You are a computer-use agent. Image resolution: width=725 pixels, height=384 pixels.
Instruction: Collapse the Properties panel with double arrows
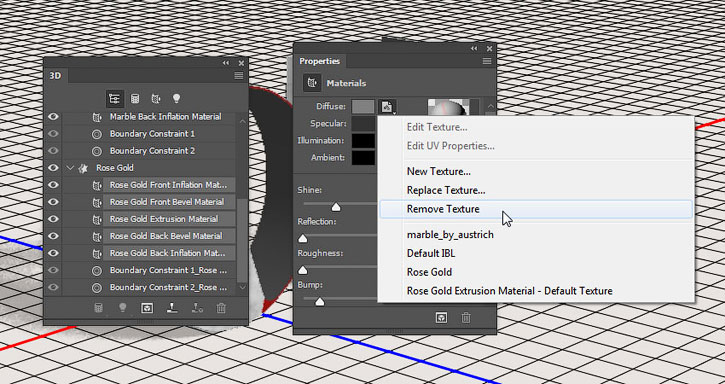click(x=474, y=49)
